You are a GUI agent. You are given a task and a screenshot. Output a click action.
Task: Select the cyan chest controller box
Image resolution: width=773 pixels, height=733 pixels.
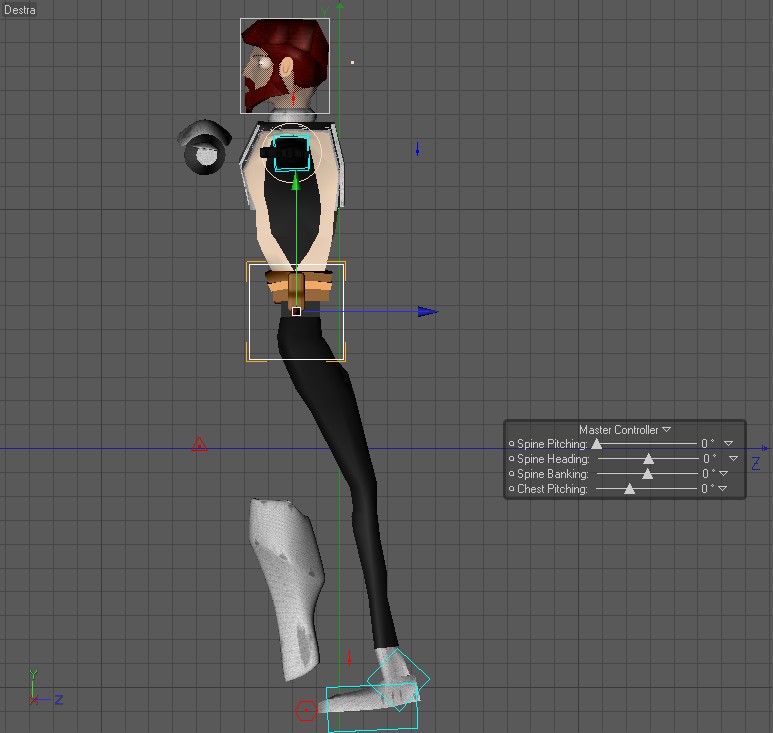292,153
